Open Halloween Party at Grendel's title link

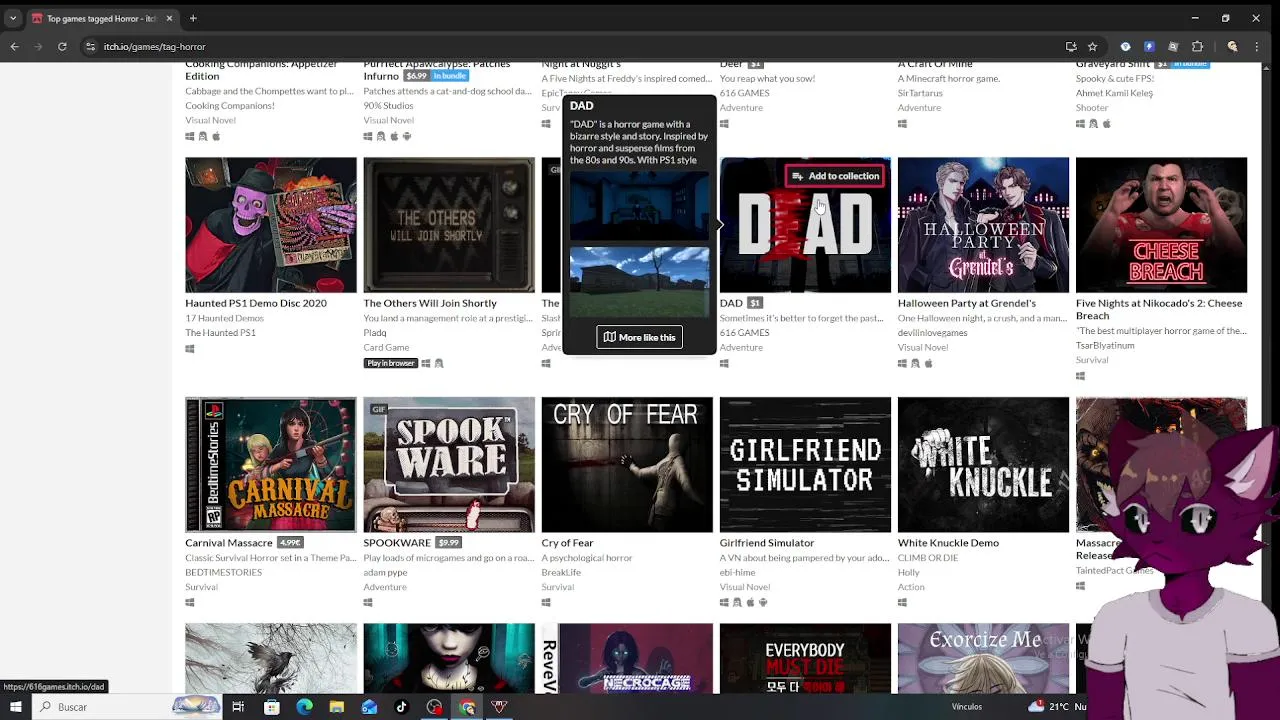pos(967,303)
